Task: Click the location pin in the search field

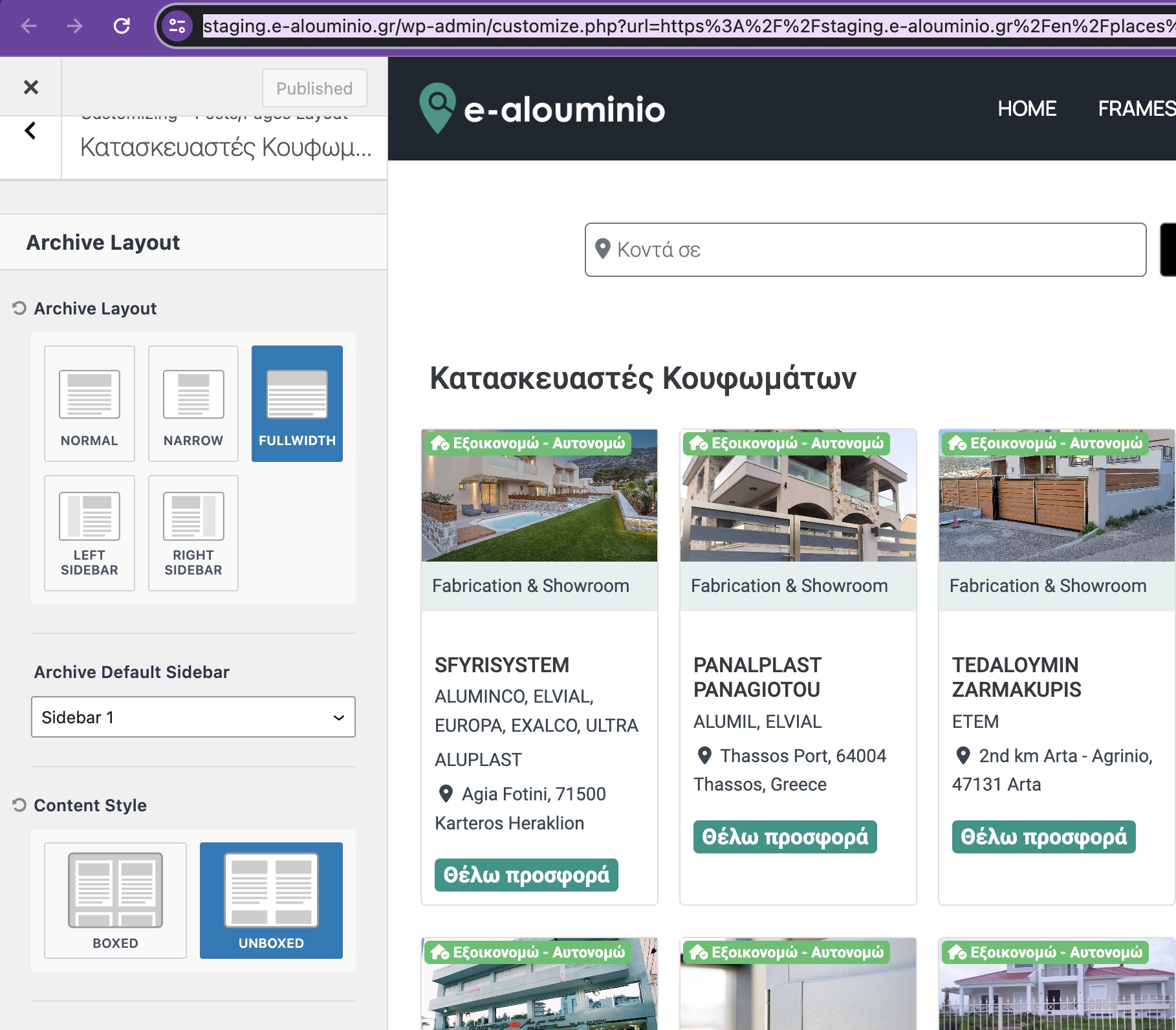Action: [x=602, y=249]
